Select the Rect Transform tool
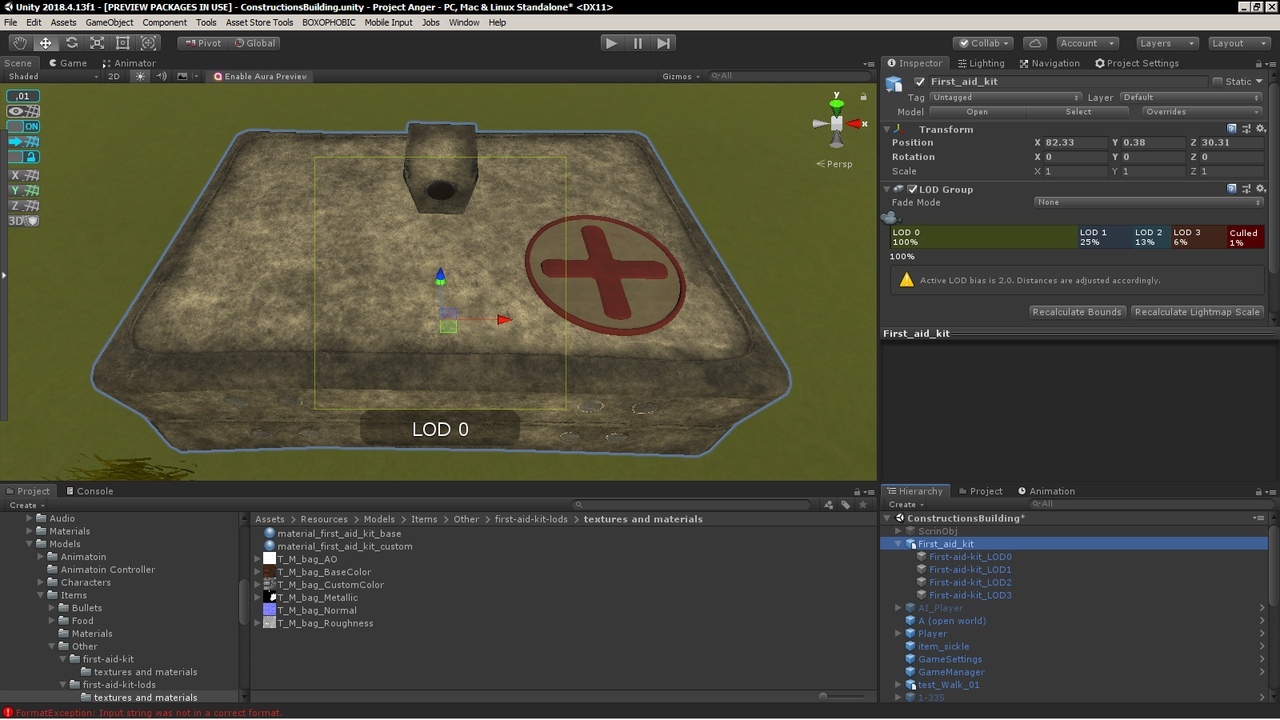This screenshot has height=720, width=1280. 123,43
